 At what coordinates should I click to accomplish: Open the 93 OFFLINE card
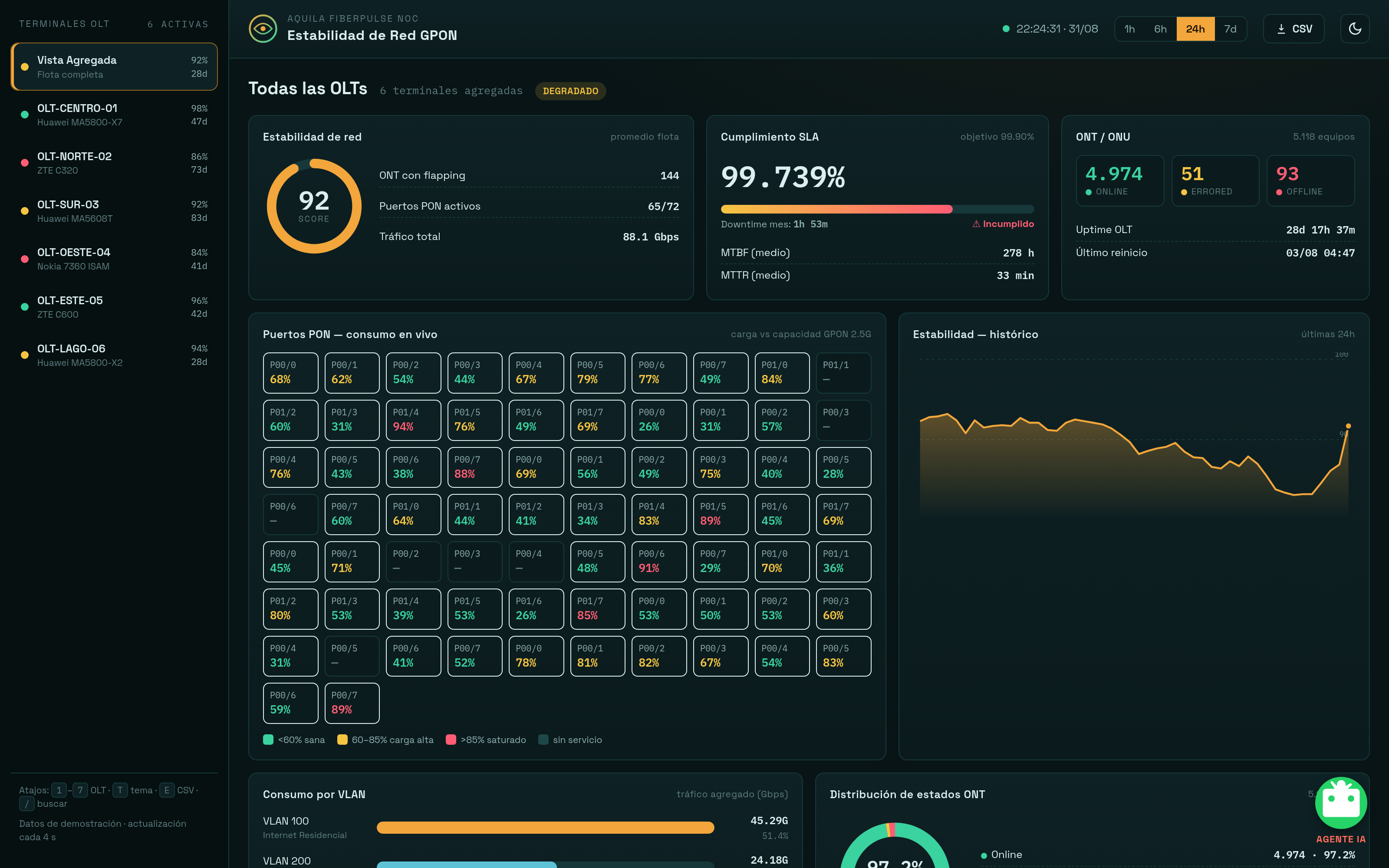(1310, 181)
